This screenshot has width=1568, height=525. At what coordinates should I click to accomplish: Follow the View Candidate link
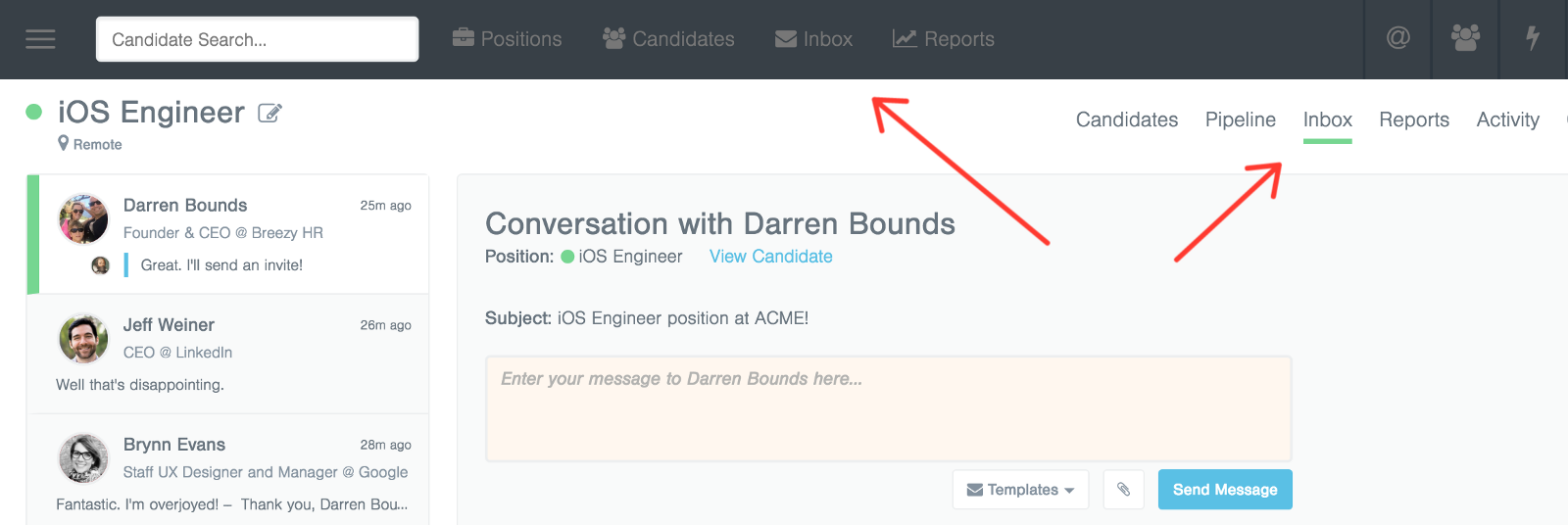[x=770, y=257]
